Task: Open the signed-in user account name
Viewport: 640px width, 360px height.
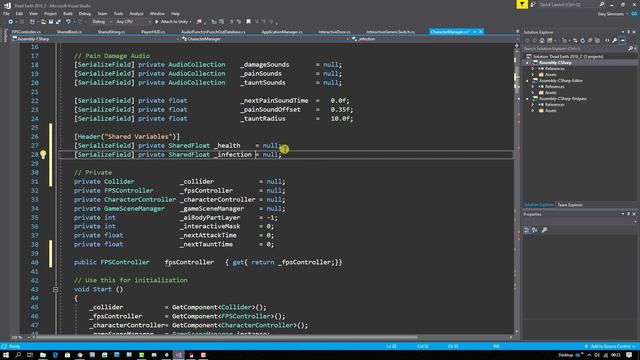Action: tap(611, 13)
